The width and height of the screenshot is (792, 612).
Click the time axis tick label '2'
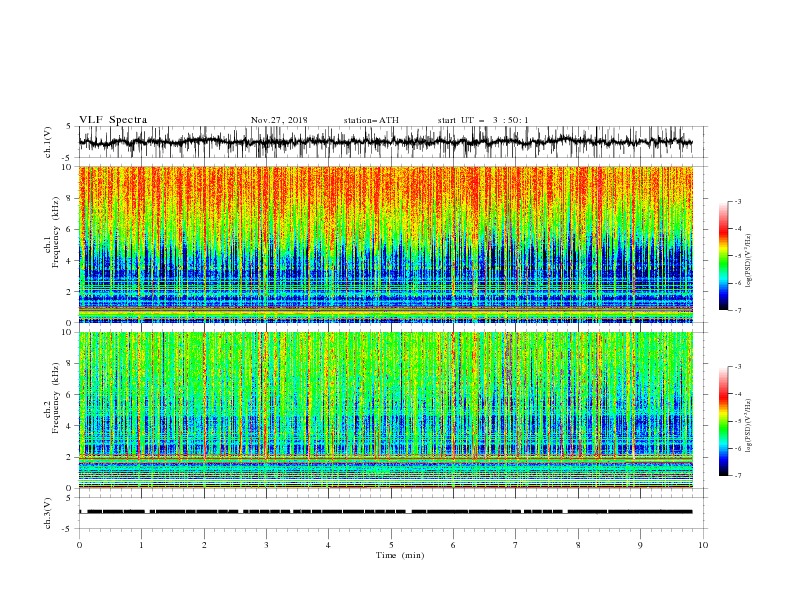point(204,545)
